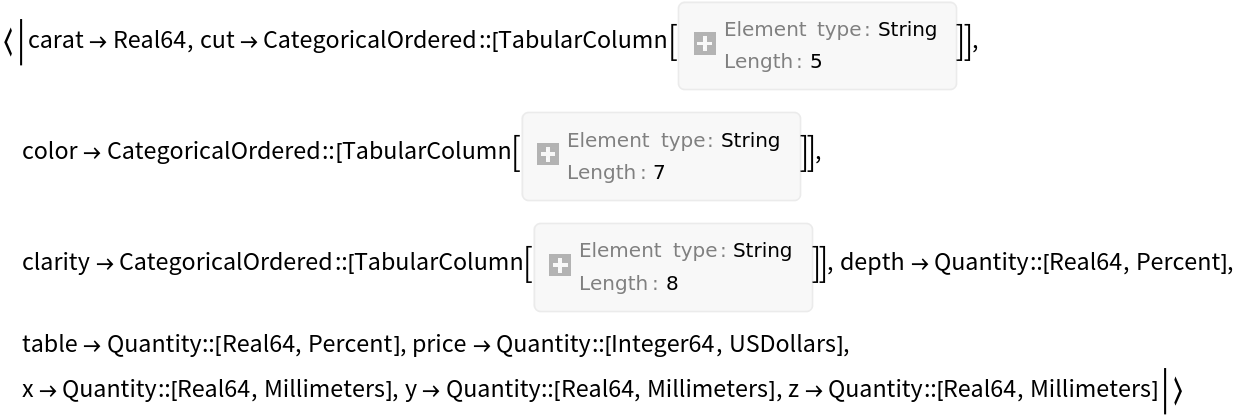Click the "String" value in the Length 5 box
This screenshot has width=1234, height=416.
[x=907, y=29]
